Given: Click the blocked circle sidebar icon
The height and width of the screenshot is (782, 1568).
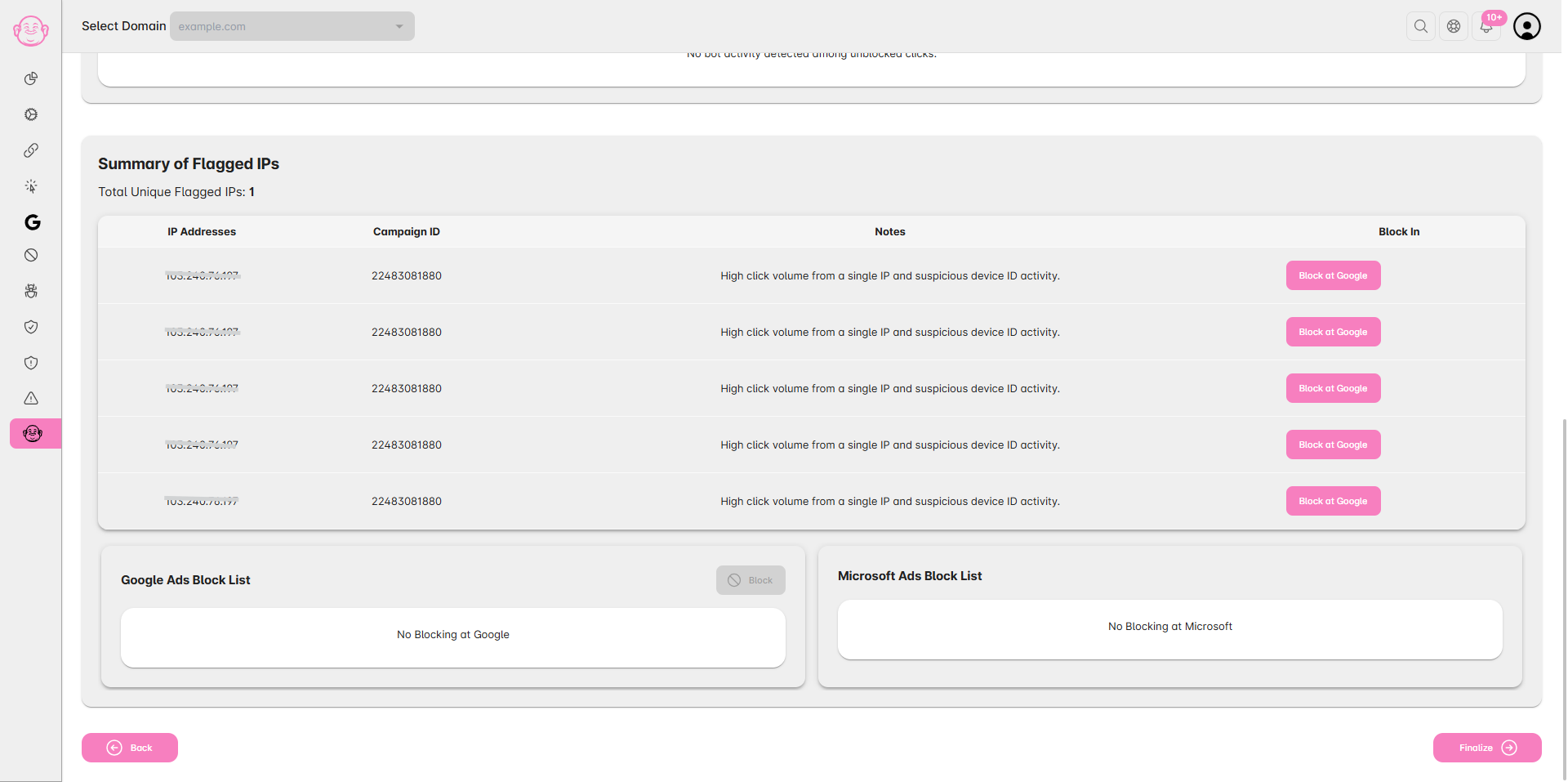Looking at the screenshot, I should point(31,255).
